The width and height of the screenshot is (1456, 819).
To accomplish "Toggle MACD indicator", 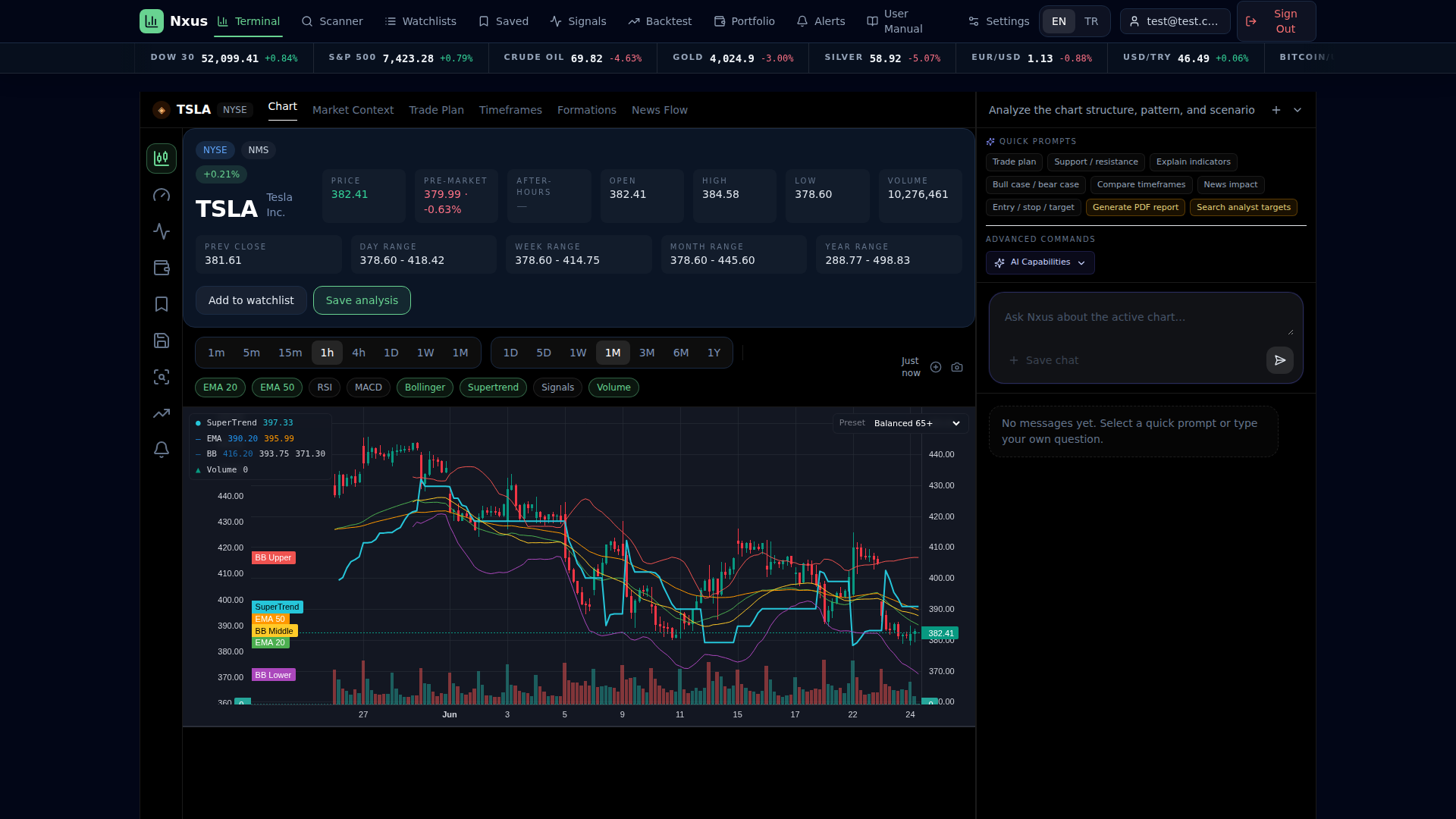I will pos(369,388).
